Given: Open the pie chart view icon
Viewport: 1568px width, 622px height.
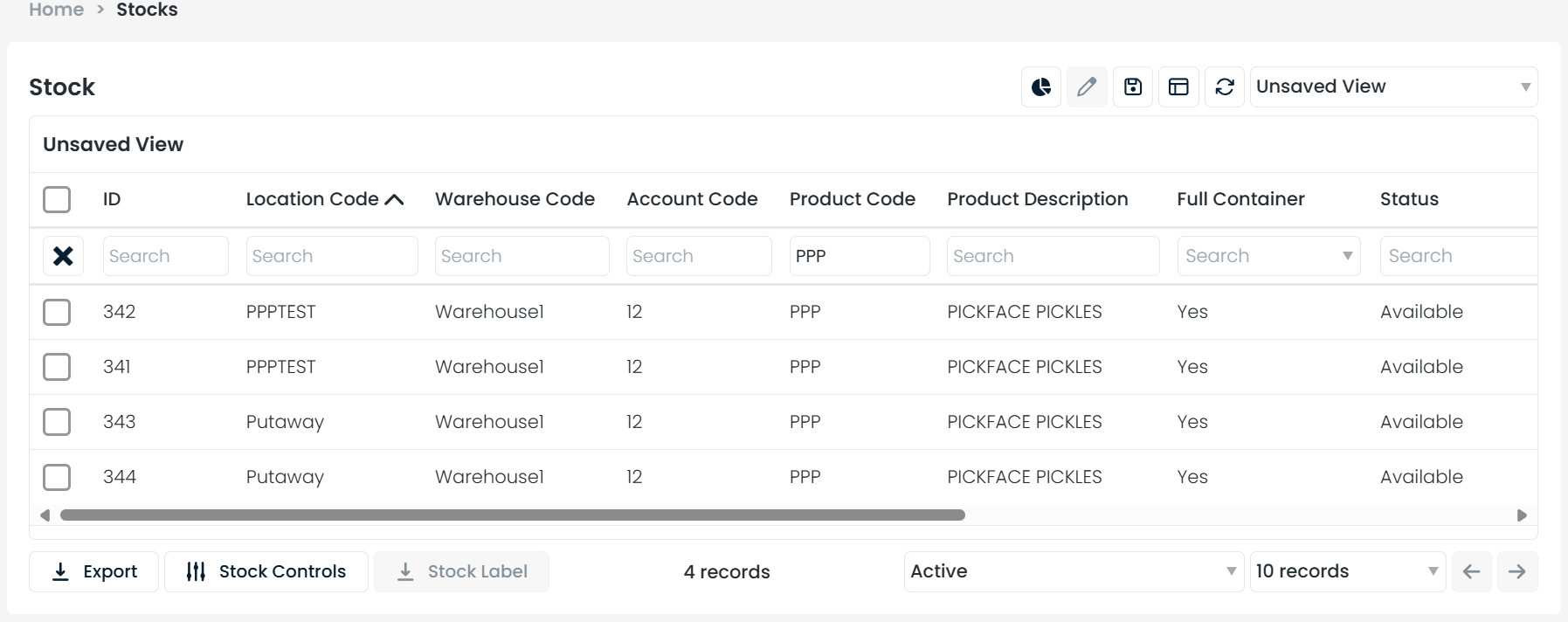Looking at the screenshot, I should pyautogui.click(x=1041, y=87).
